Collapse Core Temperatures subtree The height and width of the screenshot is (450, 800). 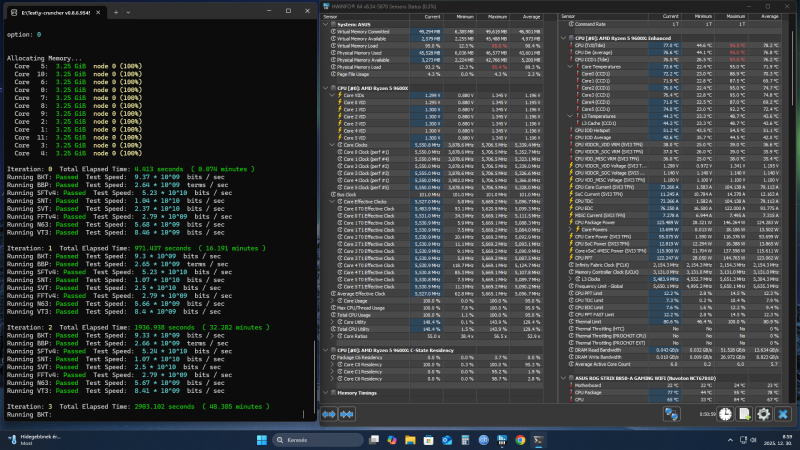(x=570, y=67)
